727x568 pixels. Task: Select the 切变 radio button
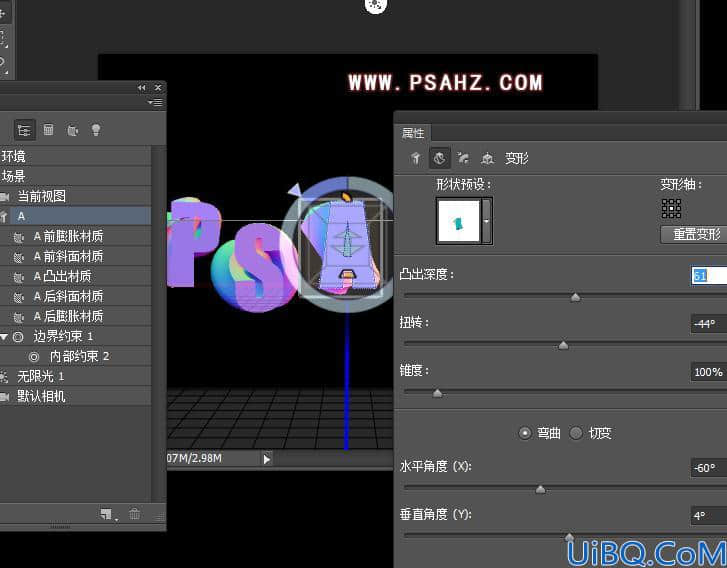point(576,433)
